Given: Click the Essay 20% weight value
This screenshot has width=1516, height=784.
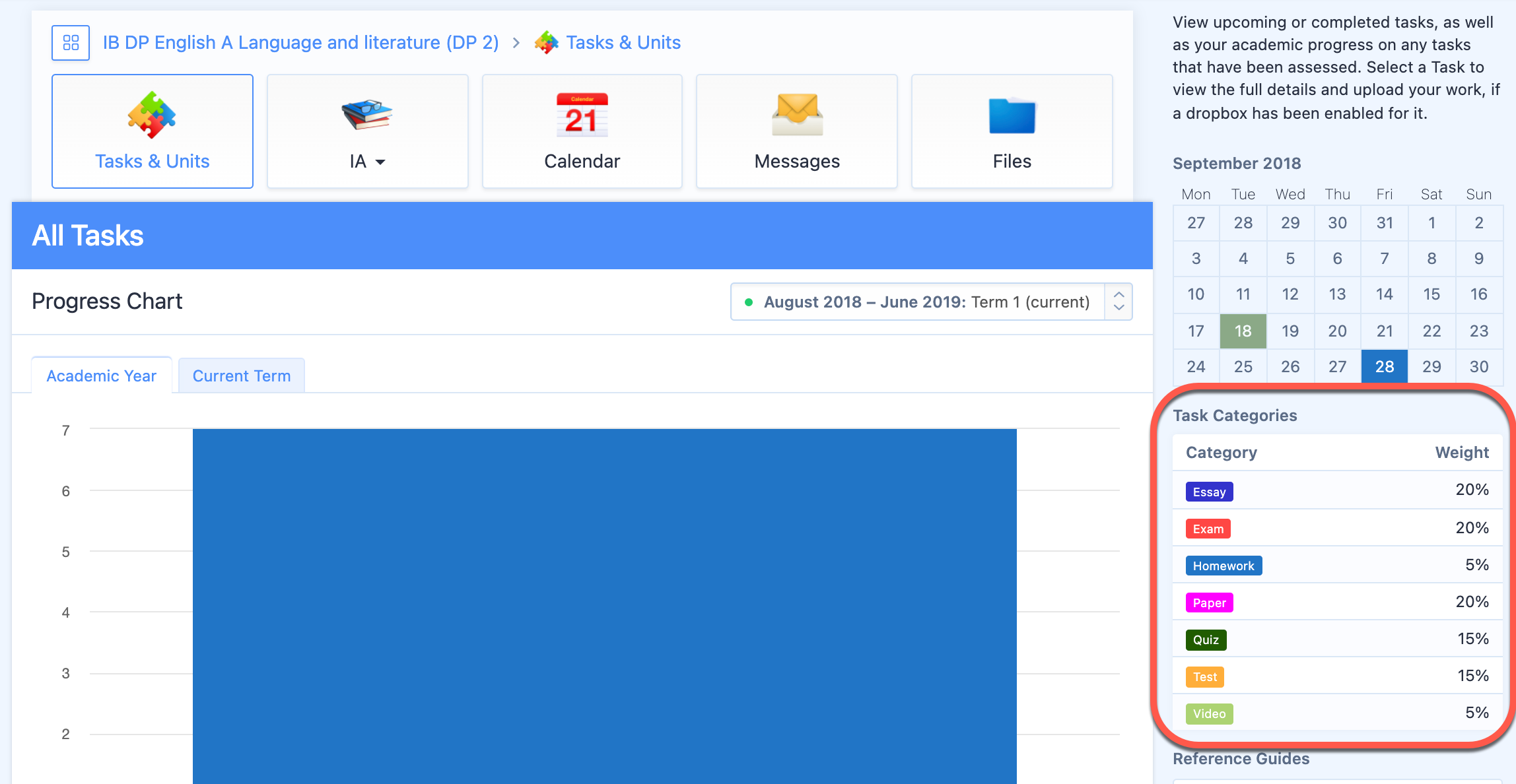Looking at the screenshot, I should [x=1472, y=490].
